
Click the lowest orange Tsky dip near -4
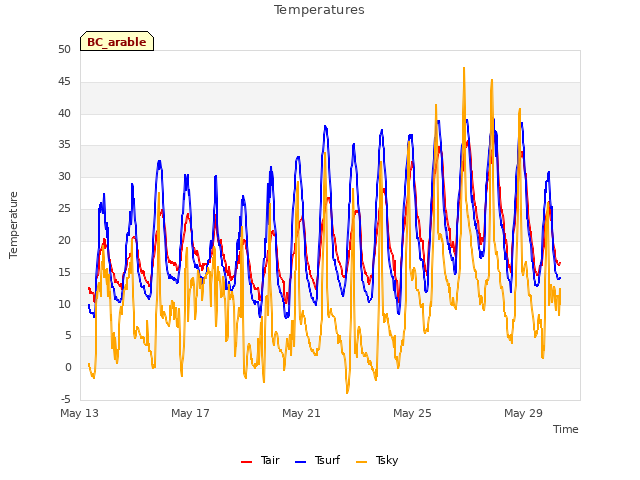[x=347, y=393]
